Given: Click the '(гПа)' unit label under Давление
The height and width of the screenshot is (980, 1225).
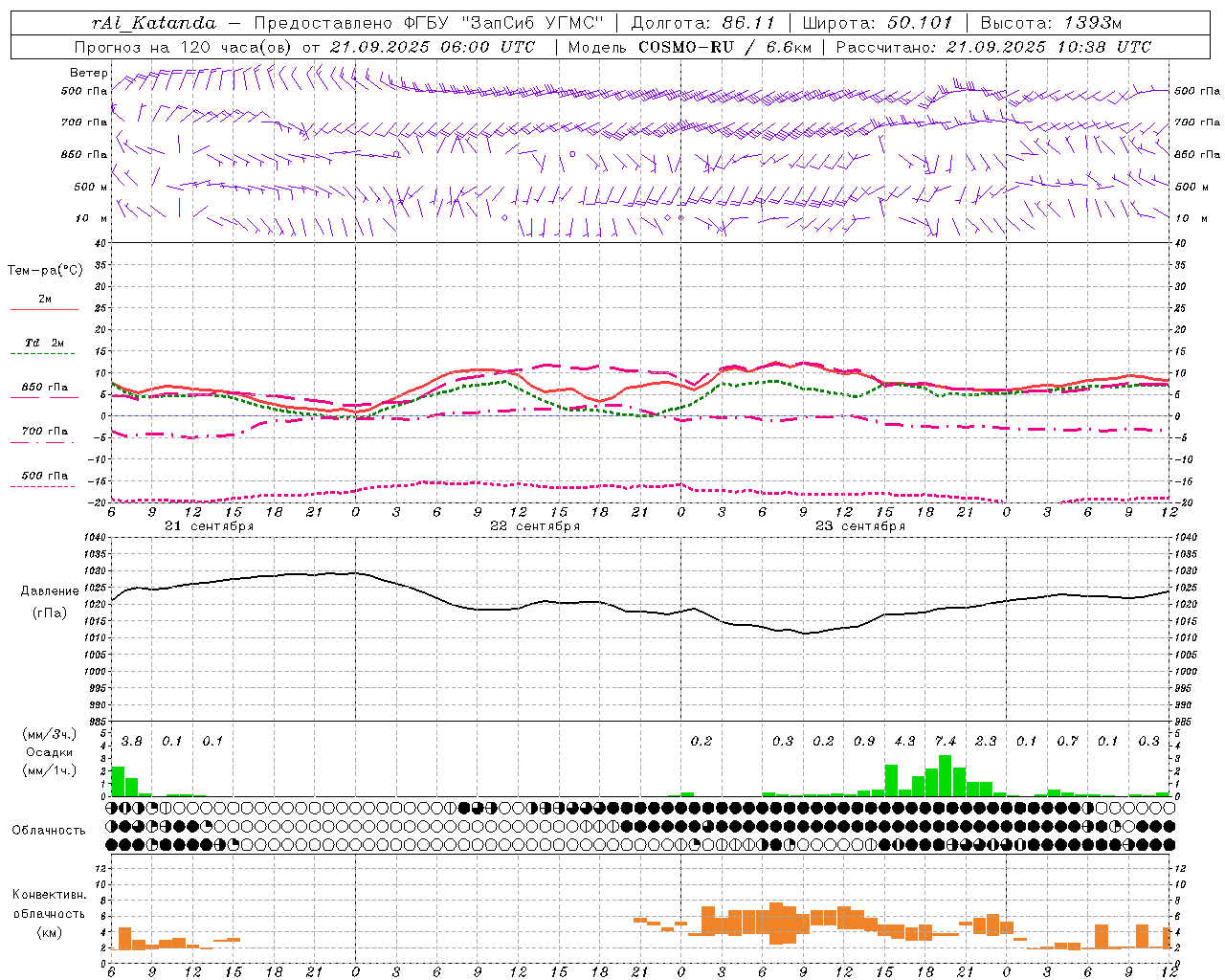Looking at the screenshot, I should point(49,613).
